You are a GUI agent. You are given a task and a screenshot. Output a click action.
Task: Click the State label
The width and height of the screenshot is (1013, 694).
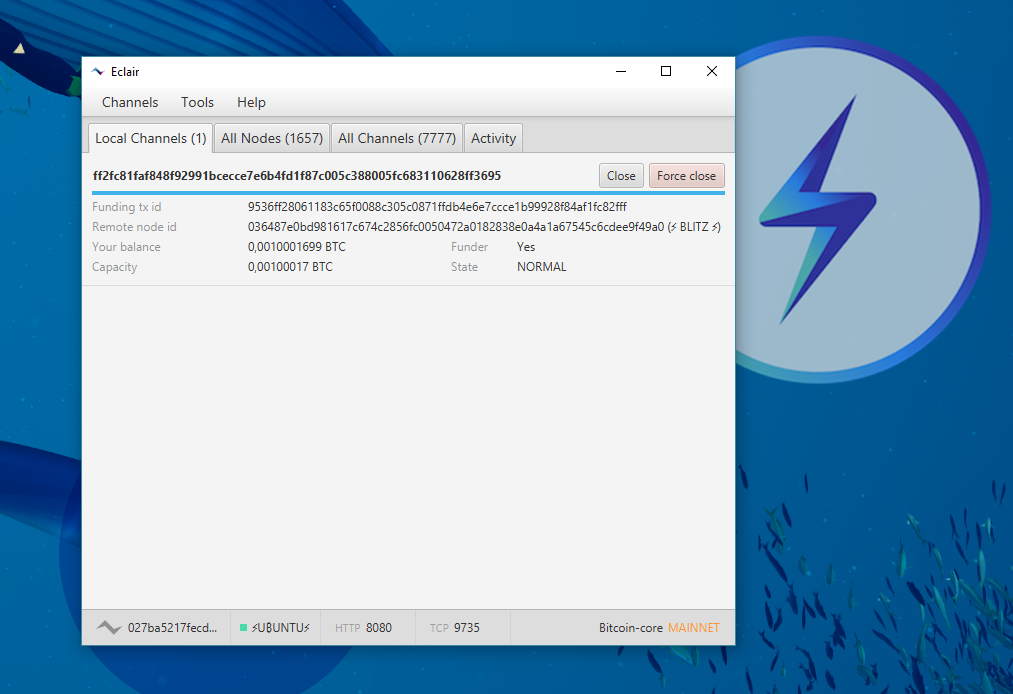coord(465,267)
